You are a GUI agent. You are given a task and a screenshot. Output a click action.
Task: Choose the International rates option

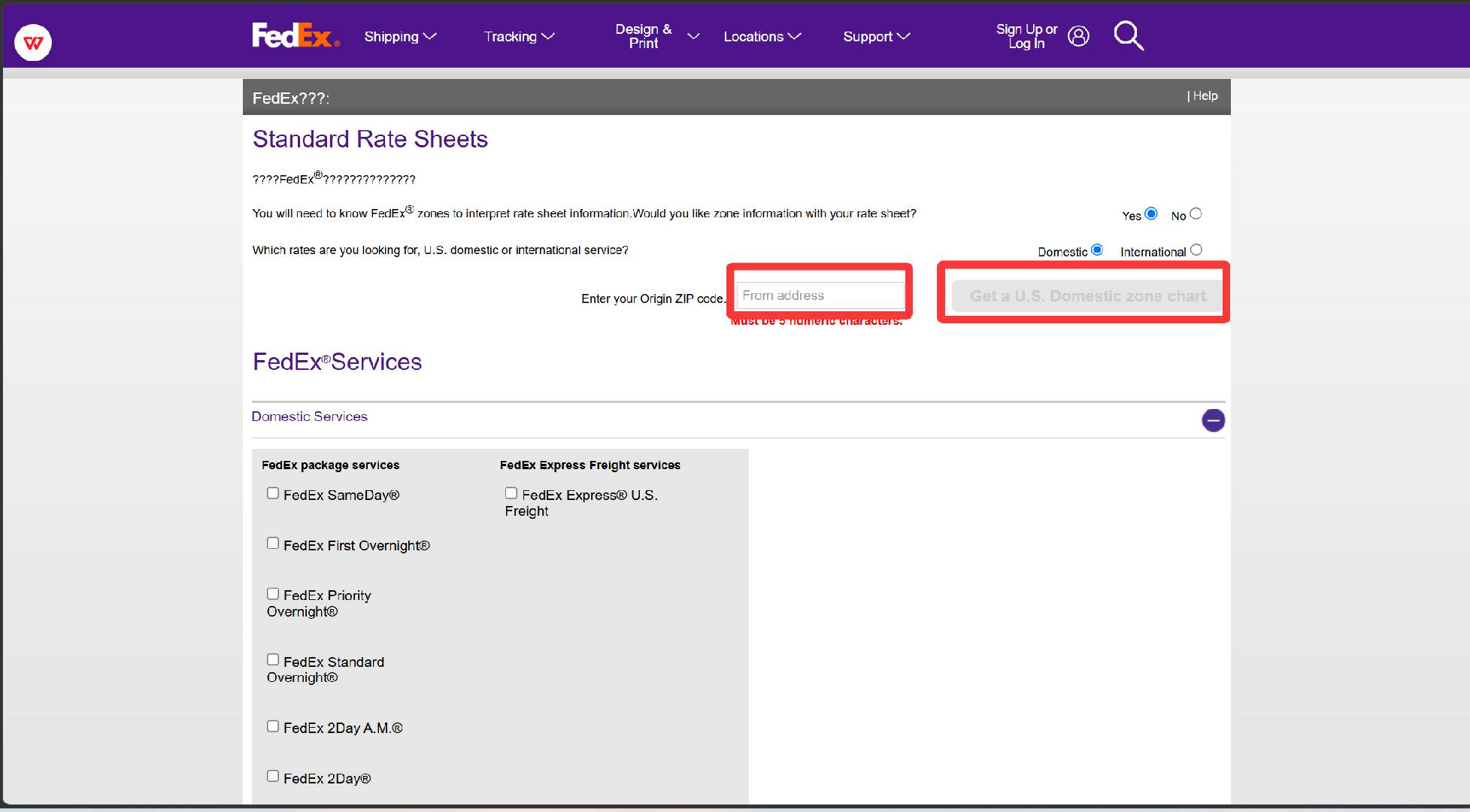coord(1196,250)
